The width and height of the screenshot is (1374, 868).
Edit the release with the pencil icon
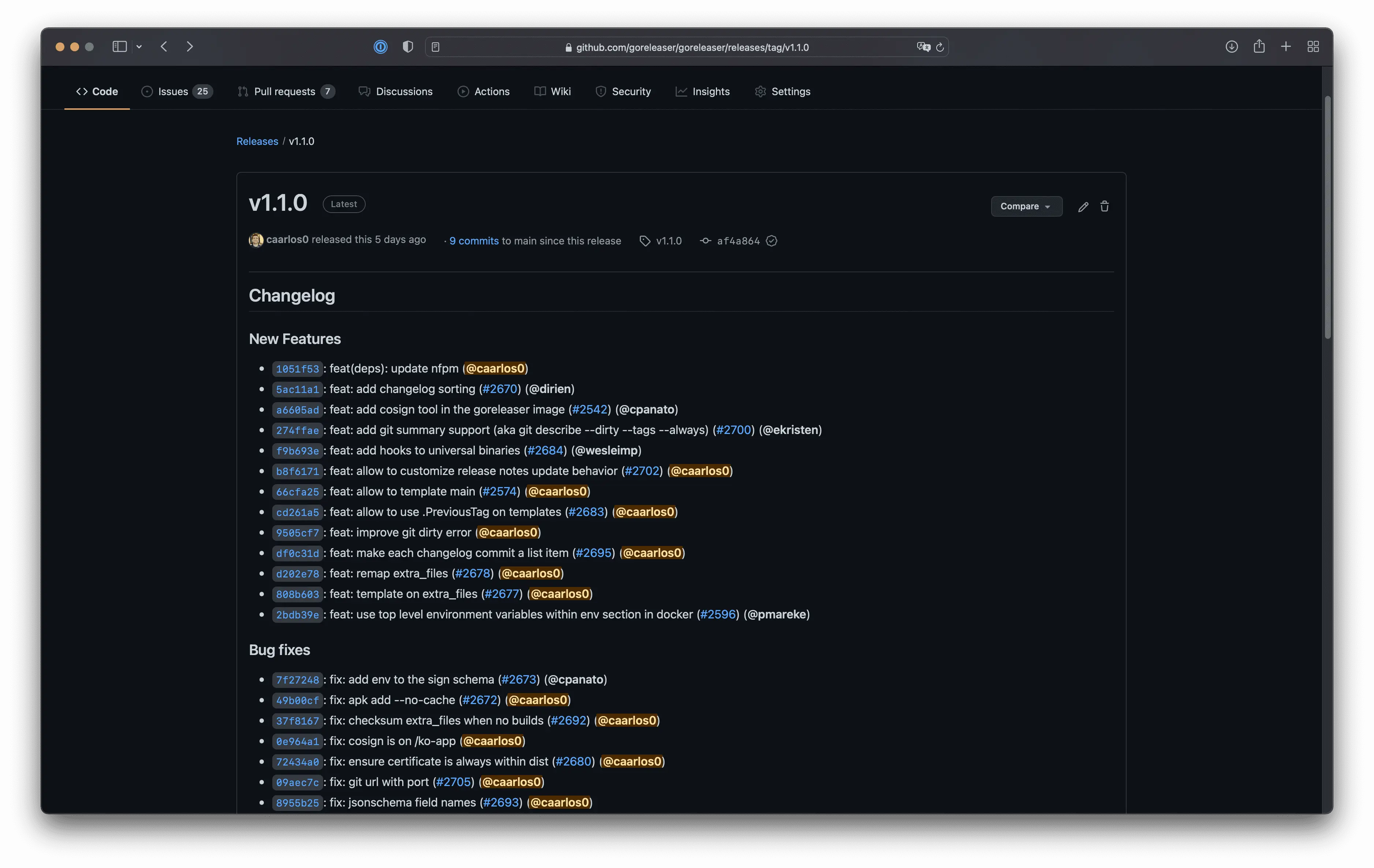click(1083, 206)
